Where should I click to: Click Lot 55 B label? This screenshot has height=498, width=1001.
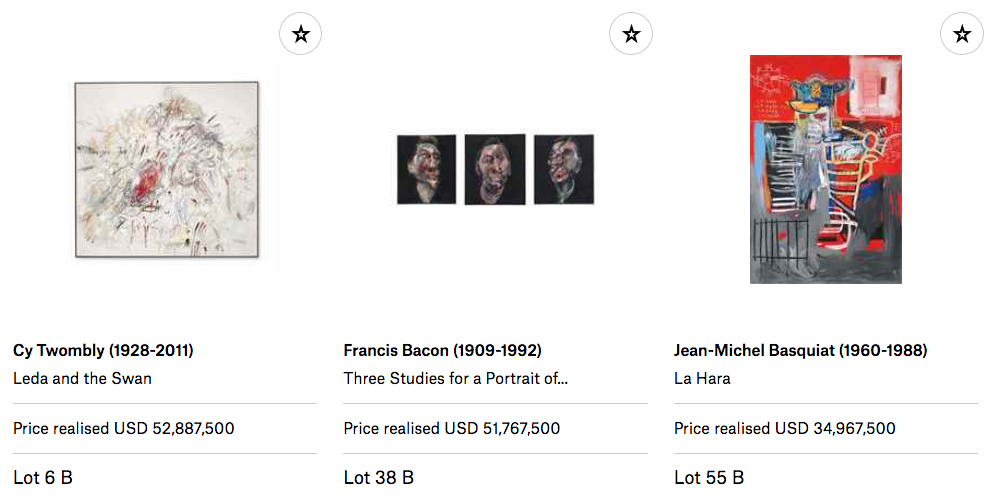point(709,478)
